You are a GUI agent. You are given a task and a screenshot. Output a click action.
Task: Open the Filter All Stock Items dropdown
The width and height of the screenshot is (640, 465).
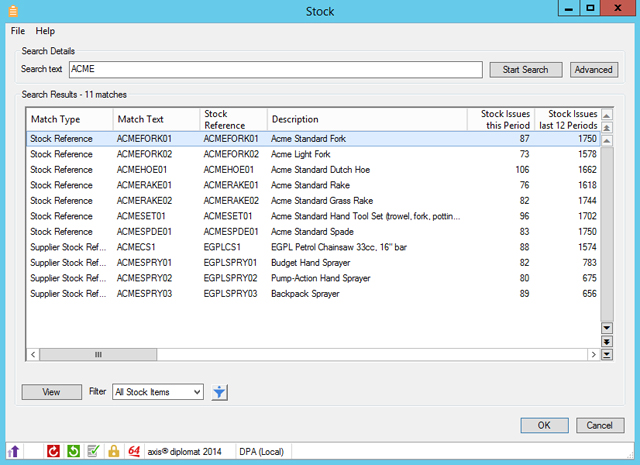pos(158,392)
